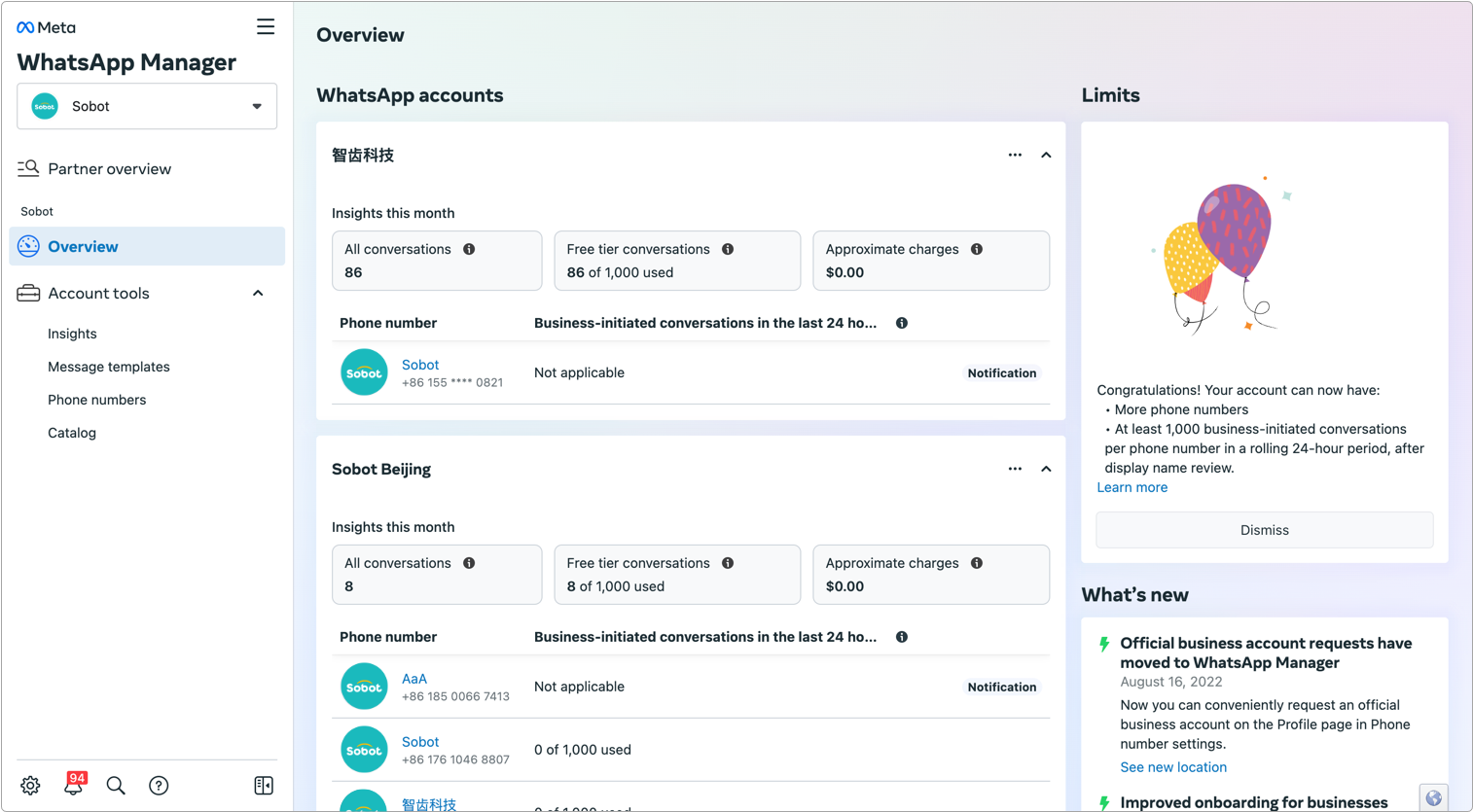
Task: Open Insights under Account tools
Action: tap(72, 334)
